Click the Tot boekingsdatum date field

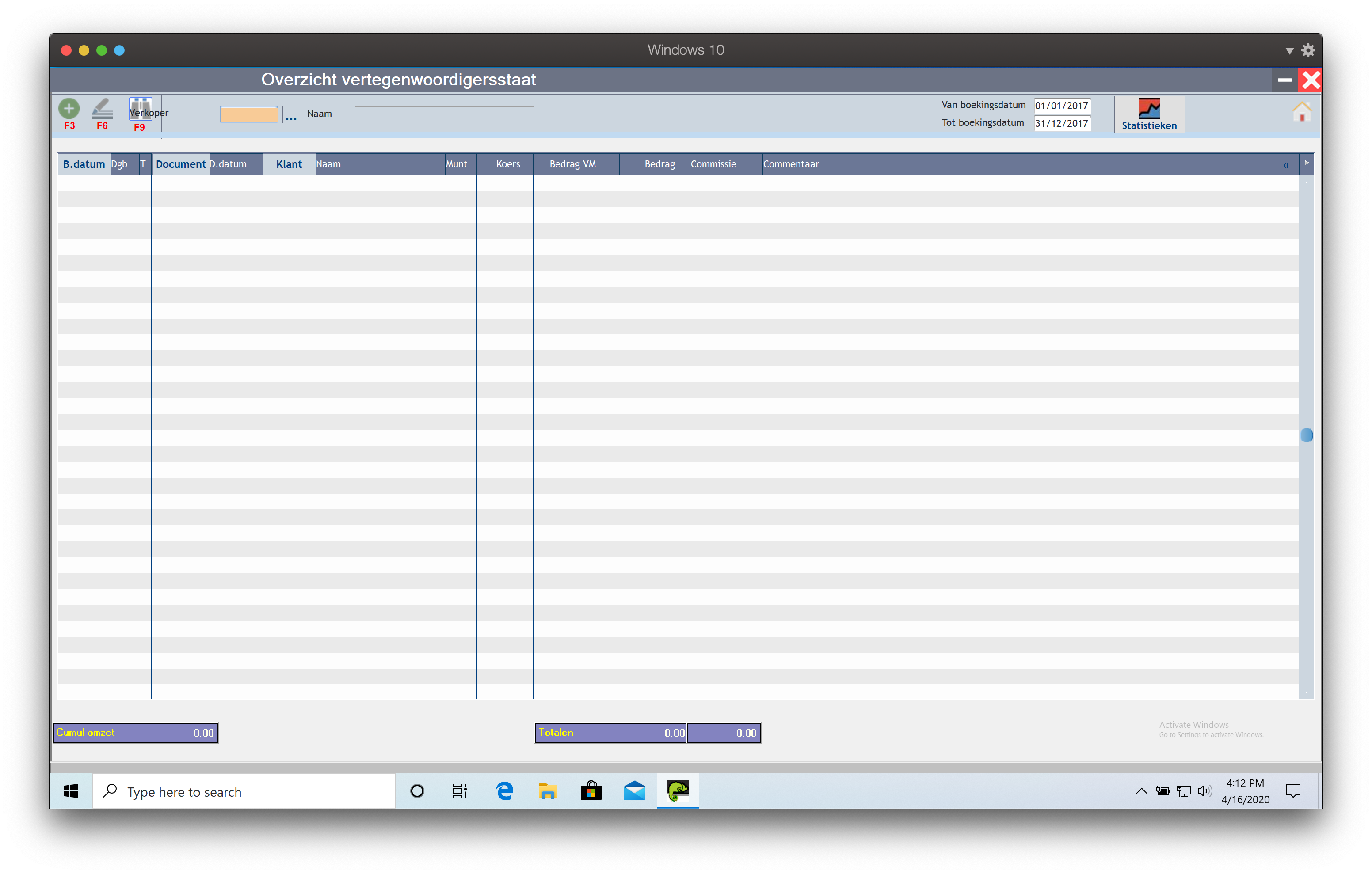click(1061, 123)
